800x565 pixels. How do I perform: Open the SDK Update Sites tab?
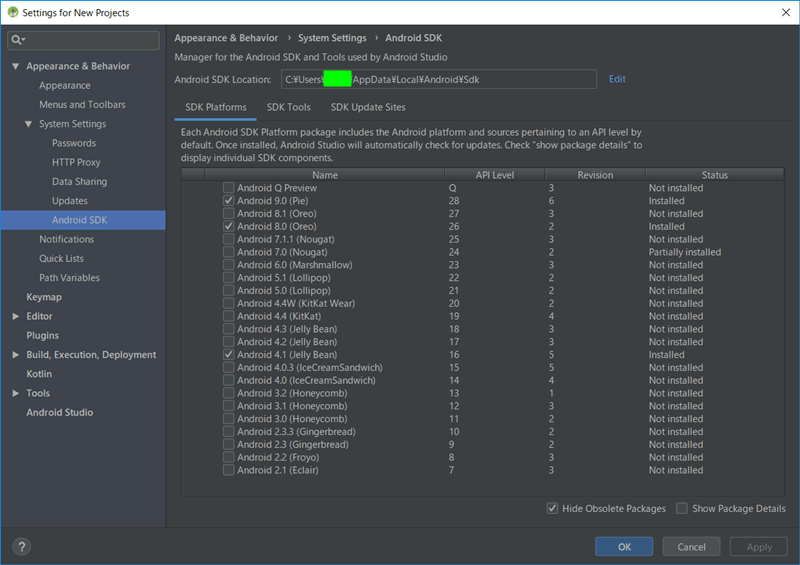[368, 107]
